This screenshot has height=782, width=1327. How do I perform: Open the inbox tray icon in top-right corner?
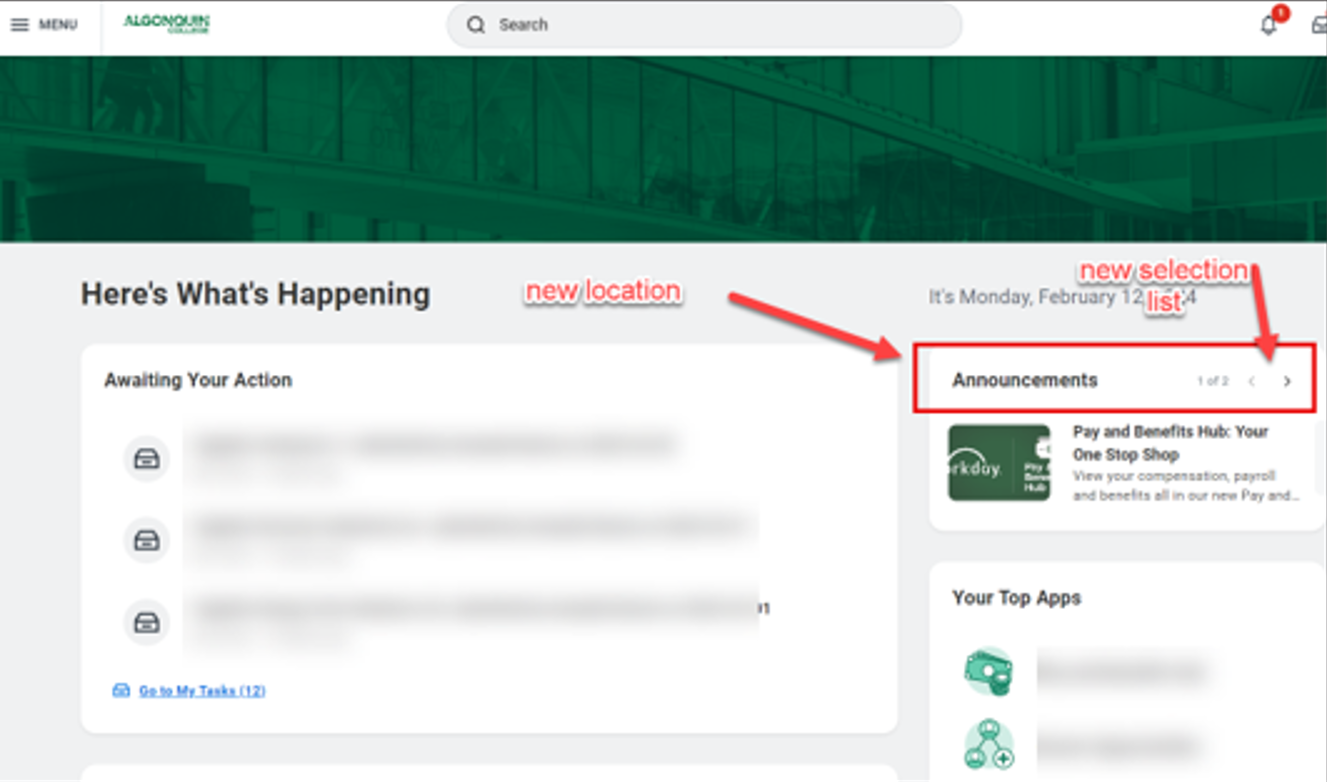(1319, 26)
